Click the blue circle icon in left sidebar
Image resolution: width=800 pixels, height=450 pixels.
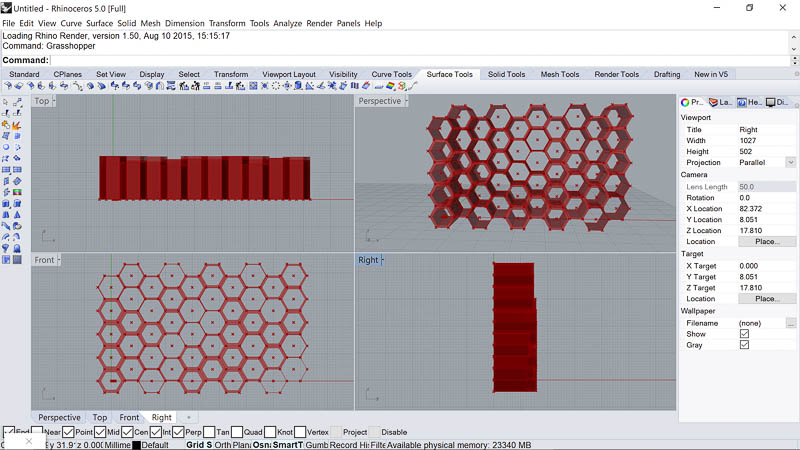pos(6,147)
